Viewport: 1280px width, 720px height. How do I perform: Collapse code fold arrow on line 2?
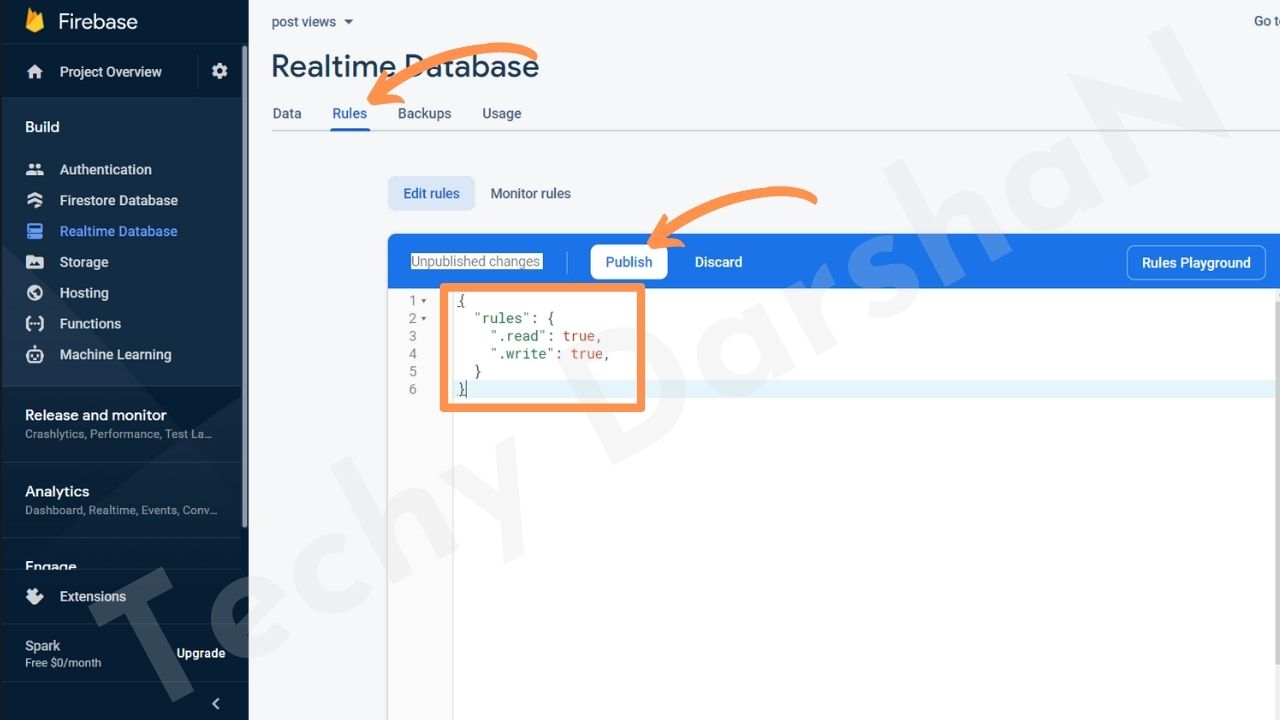click(424, 319)
